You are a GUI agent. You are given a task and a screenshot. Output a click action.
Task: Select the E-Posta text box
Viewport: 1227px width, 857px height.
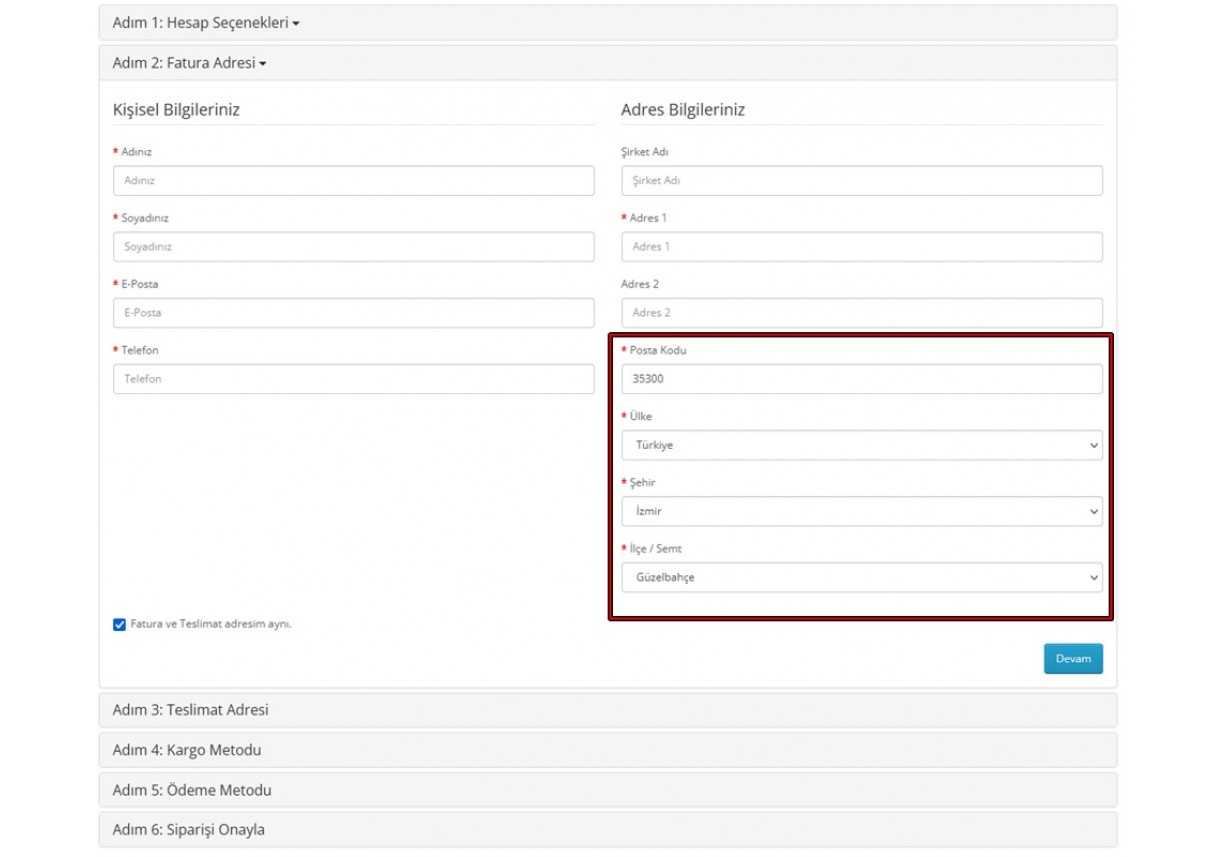coord(351,312)
